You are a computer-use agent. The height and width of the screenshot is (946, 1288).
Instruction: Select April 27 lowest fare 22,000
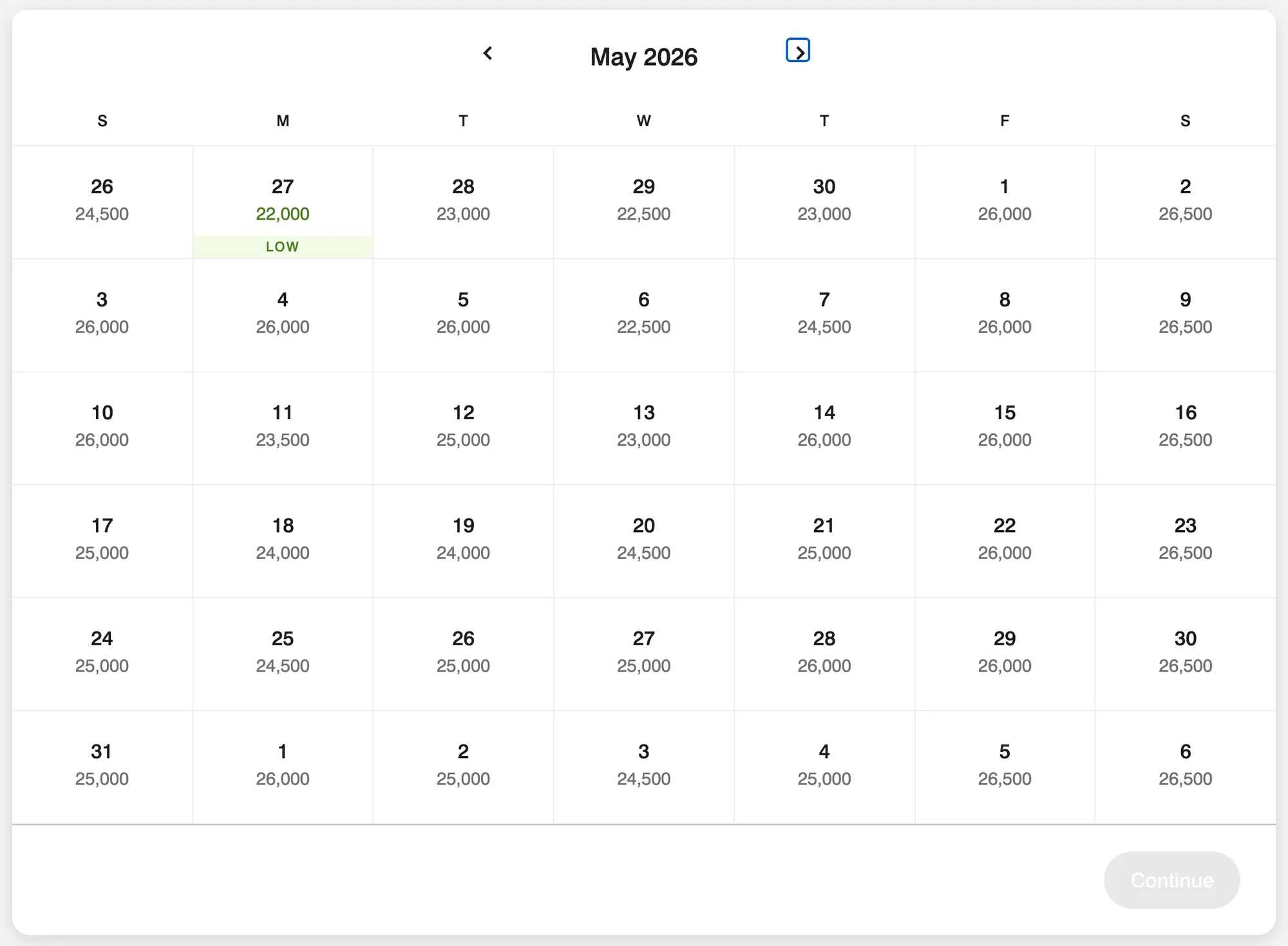(283, 202)
